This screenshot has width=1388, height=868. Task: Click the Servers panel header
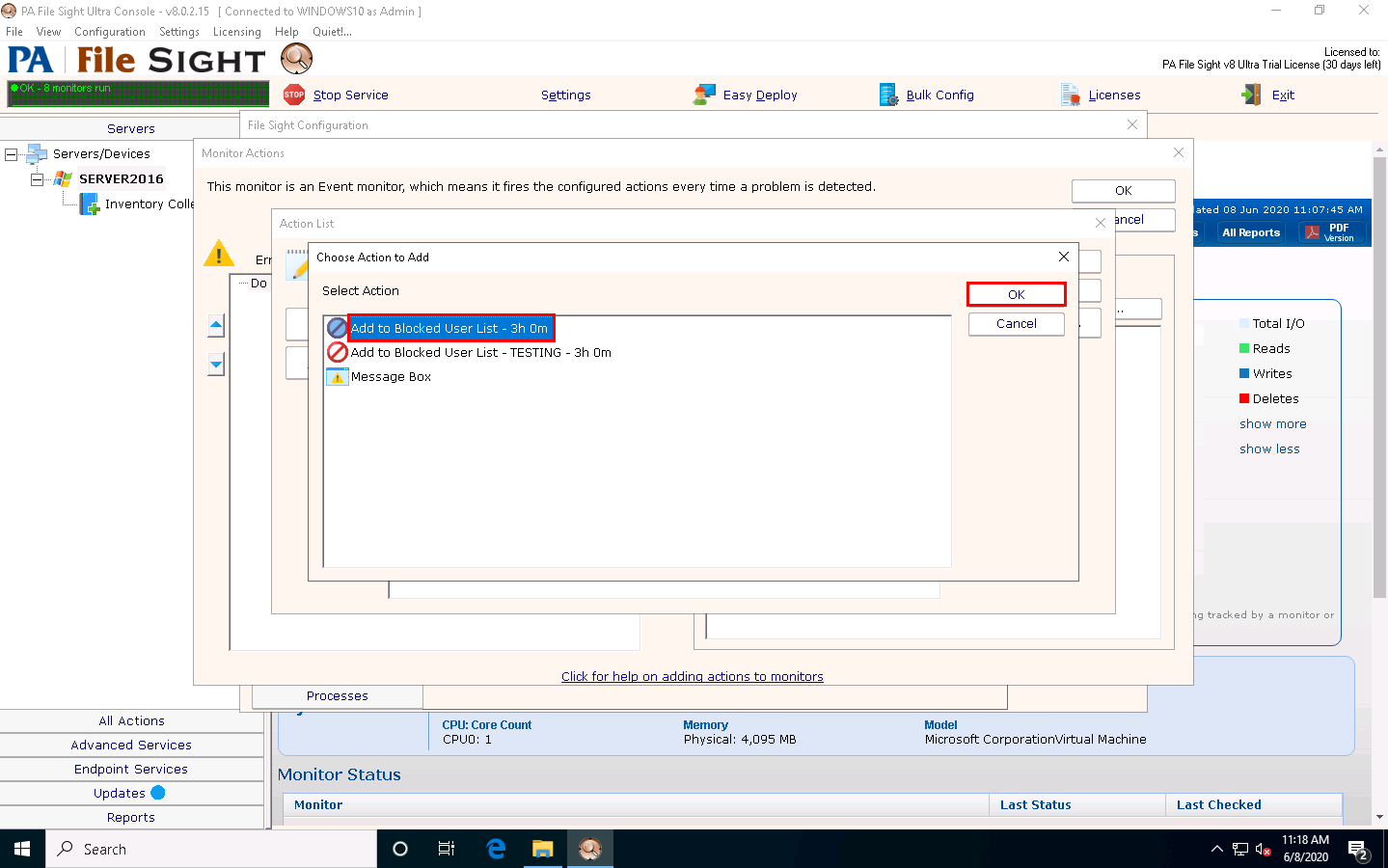point(131,128)
